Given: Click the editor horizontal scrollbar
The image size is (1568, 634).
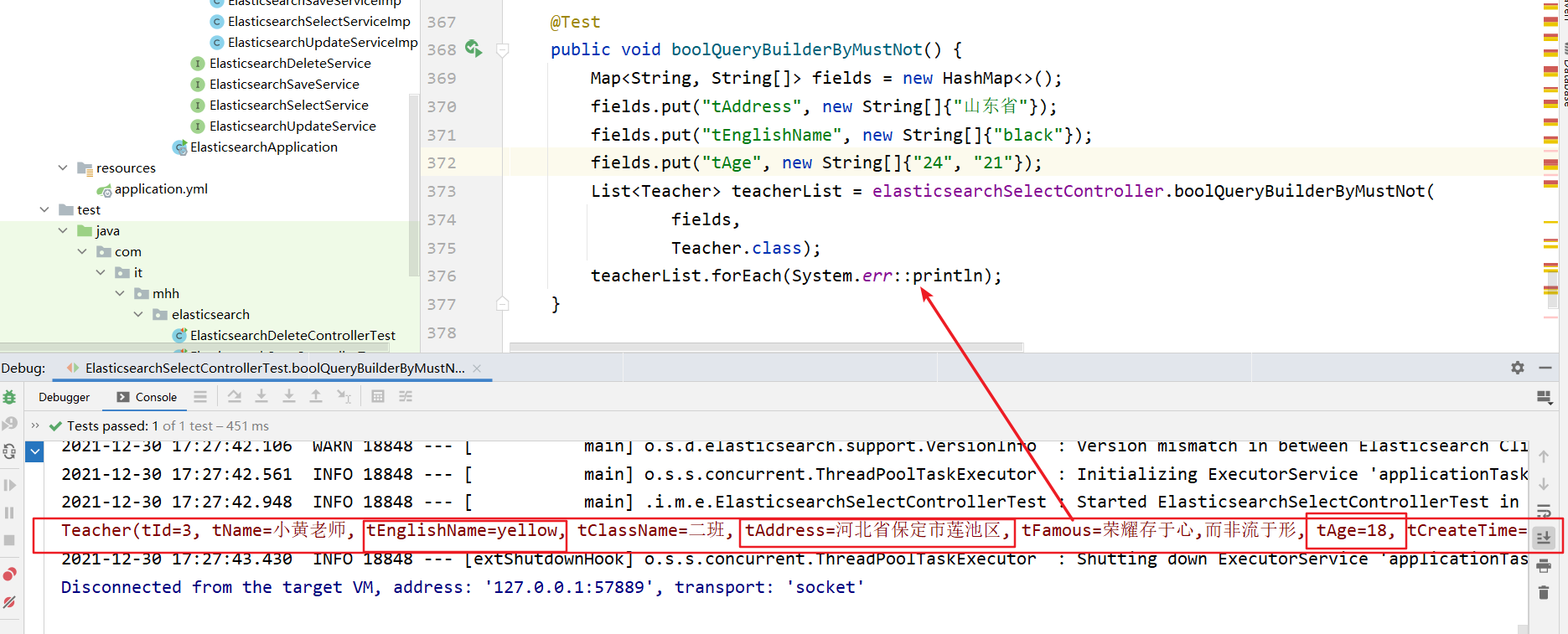Looking at the screenshot, I should pos(766,346).
